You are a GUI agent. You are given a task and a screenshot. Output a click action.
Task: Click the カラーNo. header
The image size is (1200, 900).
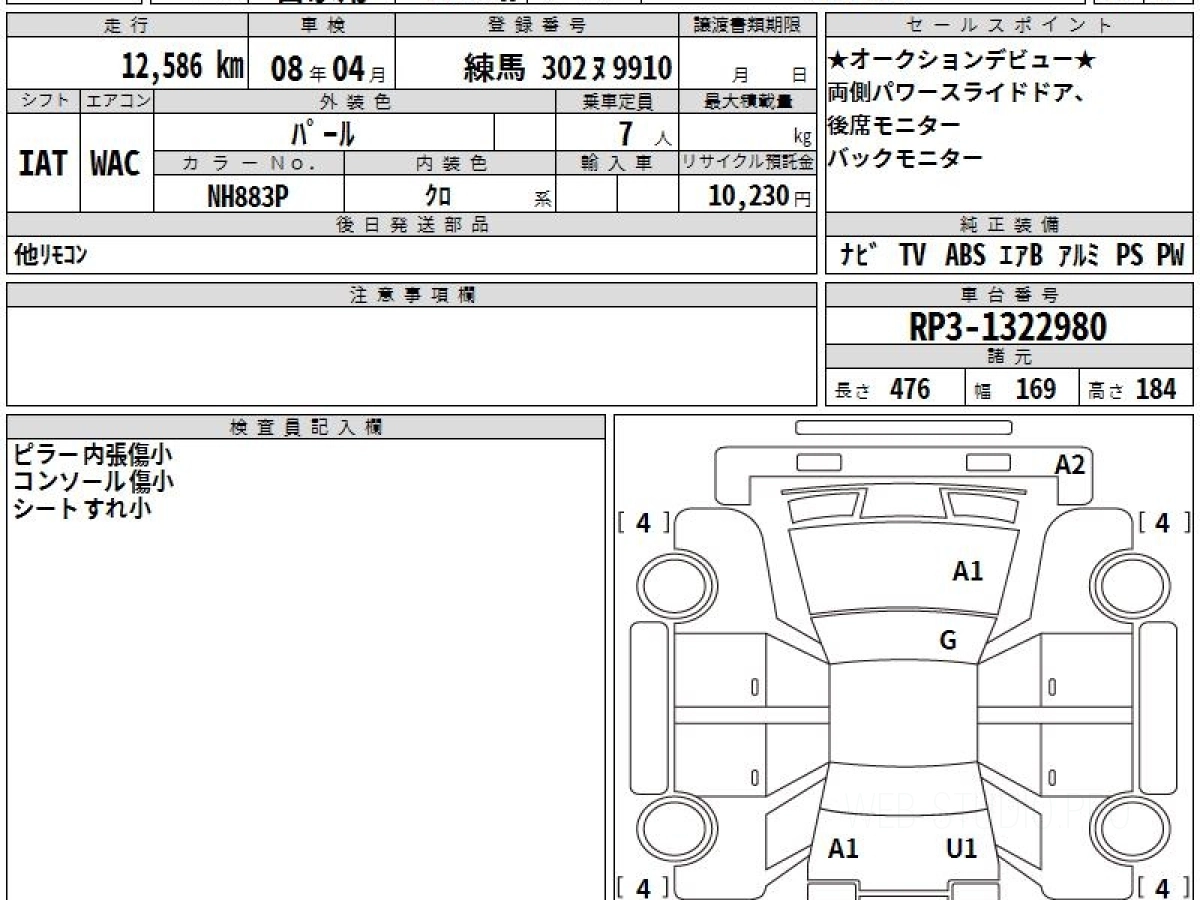(x=249, y=163)
